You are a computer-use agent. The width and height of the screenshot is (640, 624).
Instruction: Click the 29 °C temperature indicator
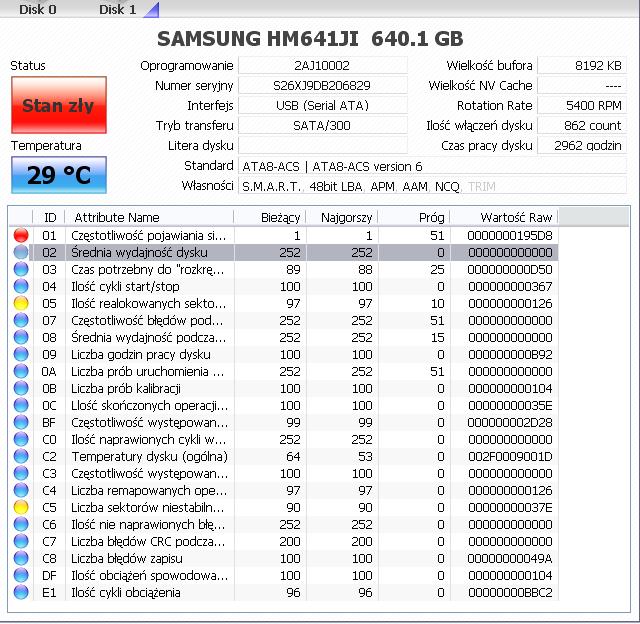59,175
